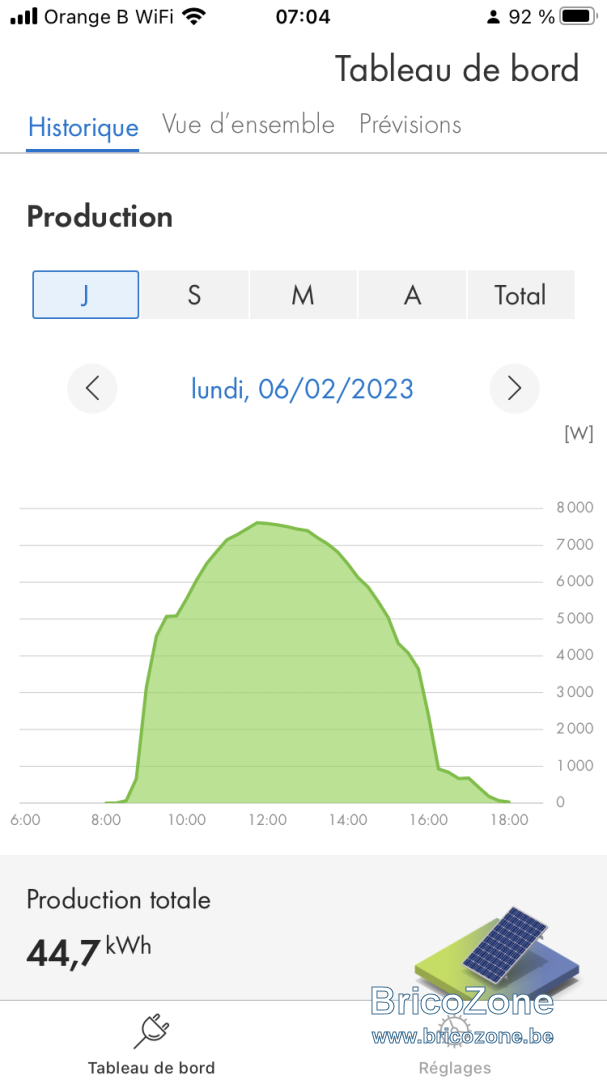Tap the [W] unit label
The image size is (607, 1080).
579,433
